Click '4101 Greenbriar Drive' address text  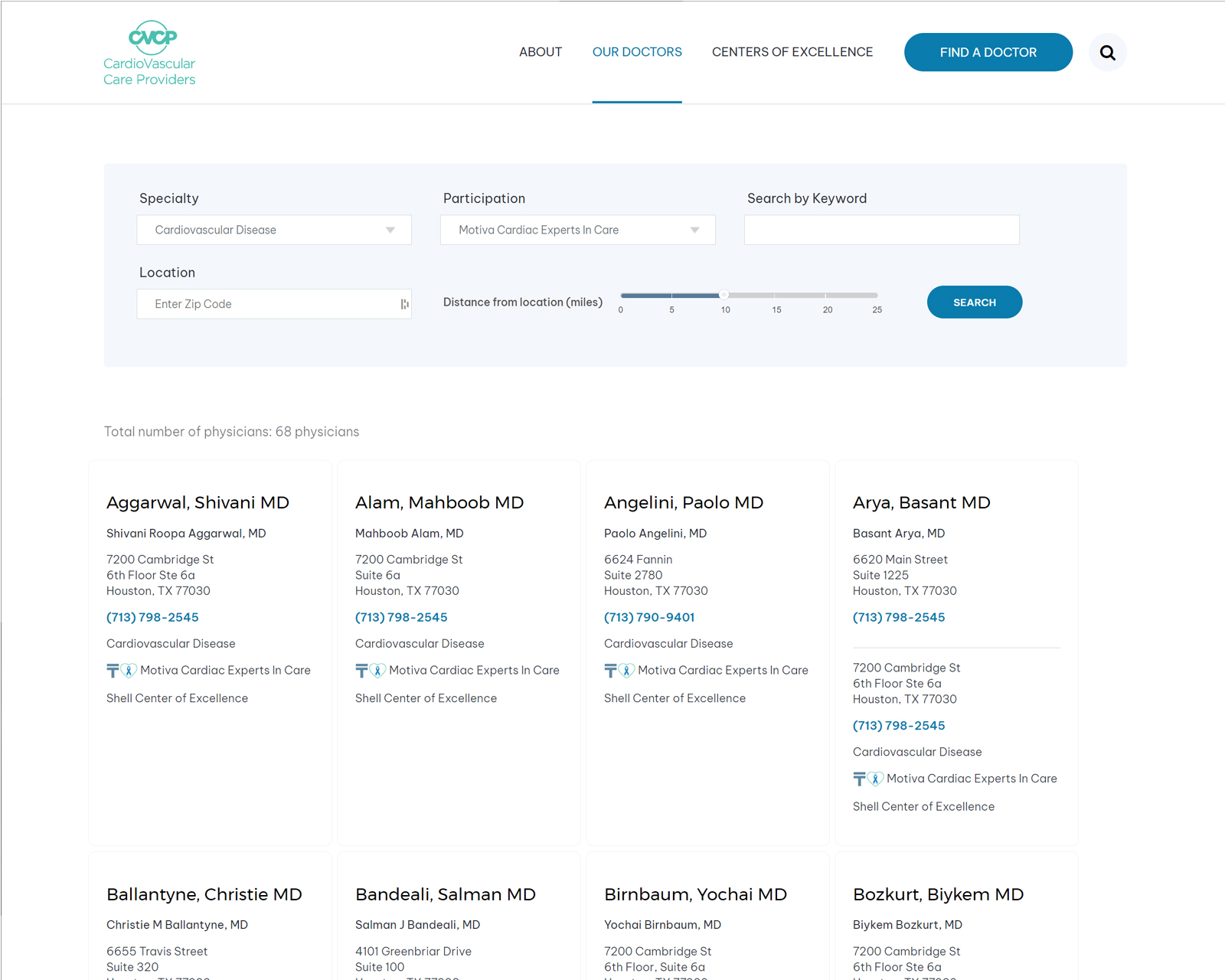click(x=413, y=952)
